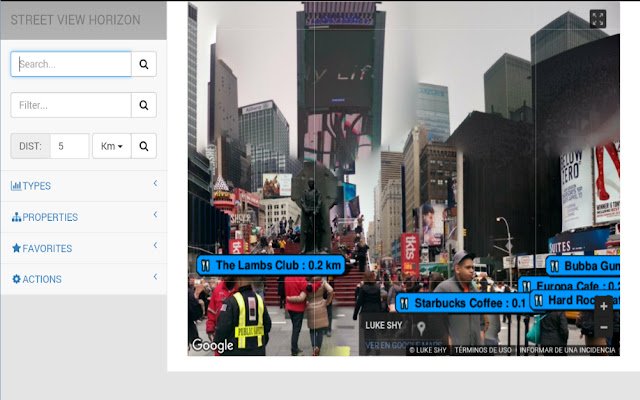Image resolution: width=640 pixels, height=400 pixels.
Task: Click the ACTIONS gear icon
Action: 16,279
